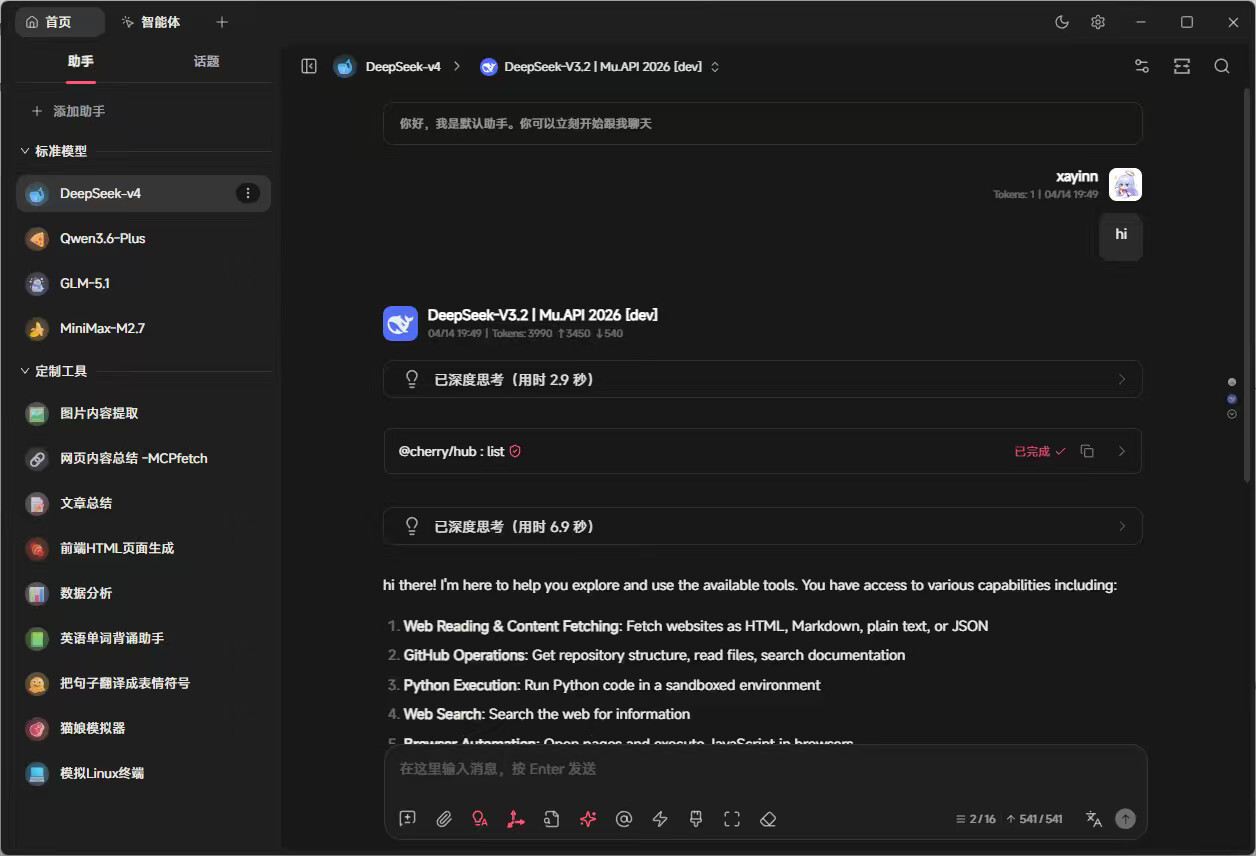Expand the 已深度思考 2.9 秒 block
Screen dimensions: 1256x856
(x=762, y=379)
